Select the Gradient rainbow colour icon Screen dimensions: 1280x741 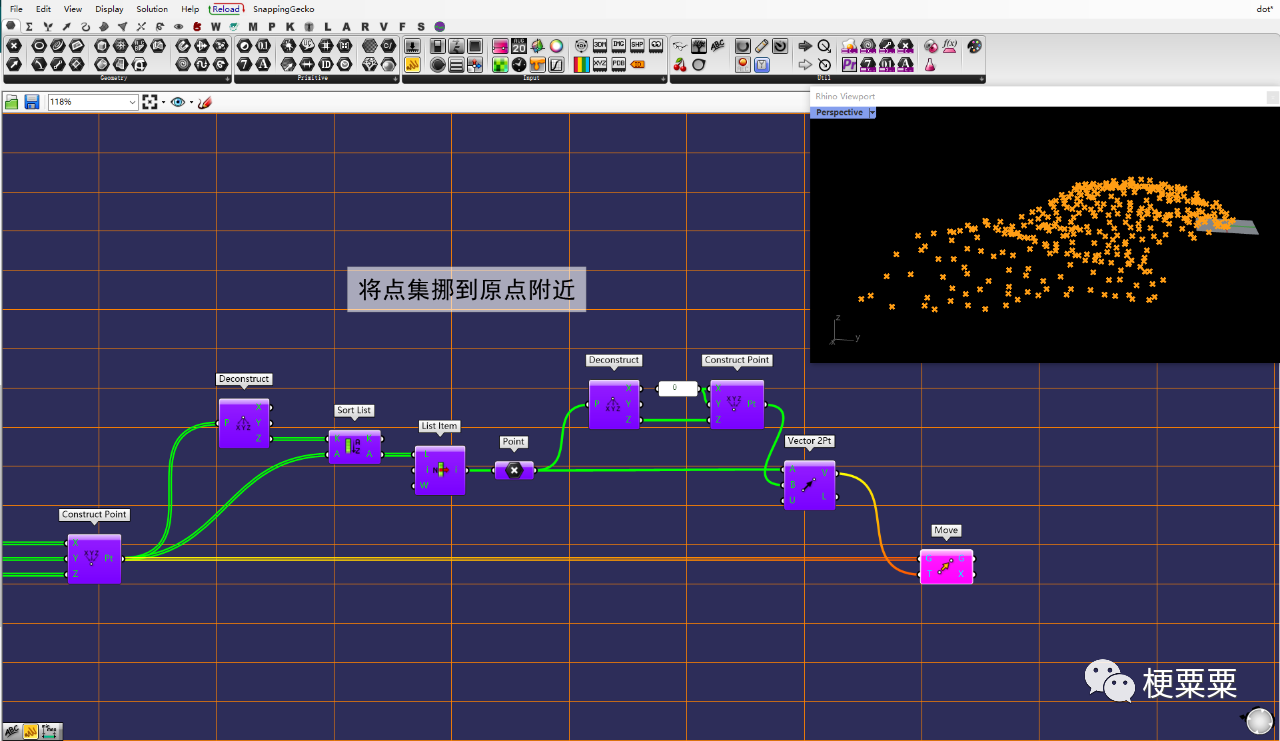click(582, 64)
